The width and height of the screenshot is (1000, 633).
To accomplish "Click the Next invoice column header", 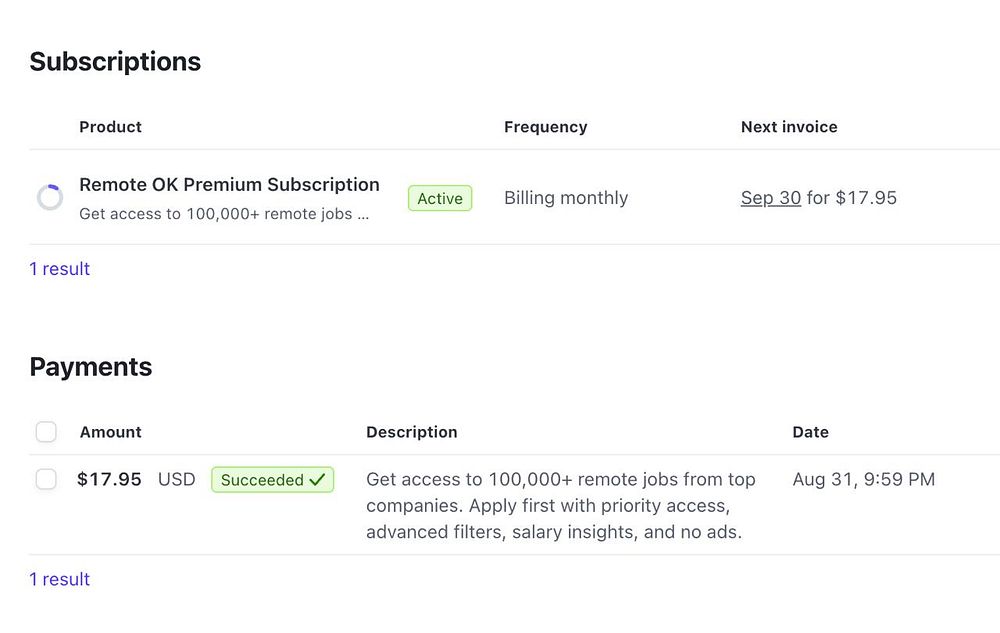I will 789,127.
